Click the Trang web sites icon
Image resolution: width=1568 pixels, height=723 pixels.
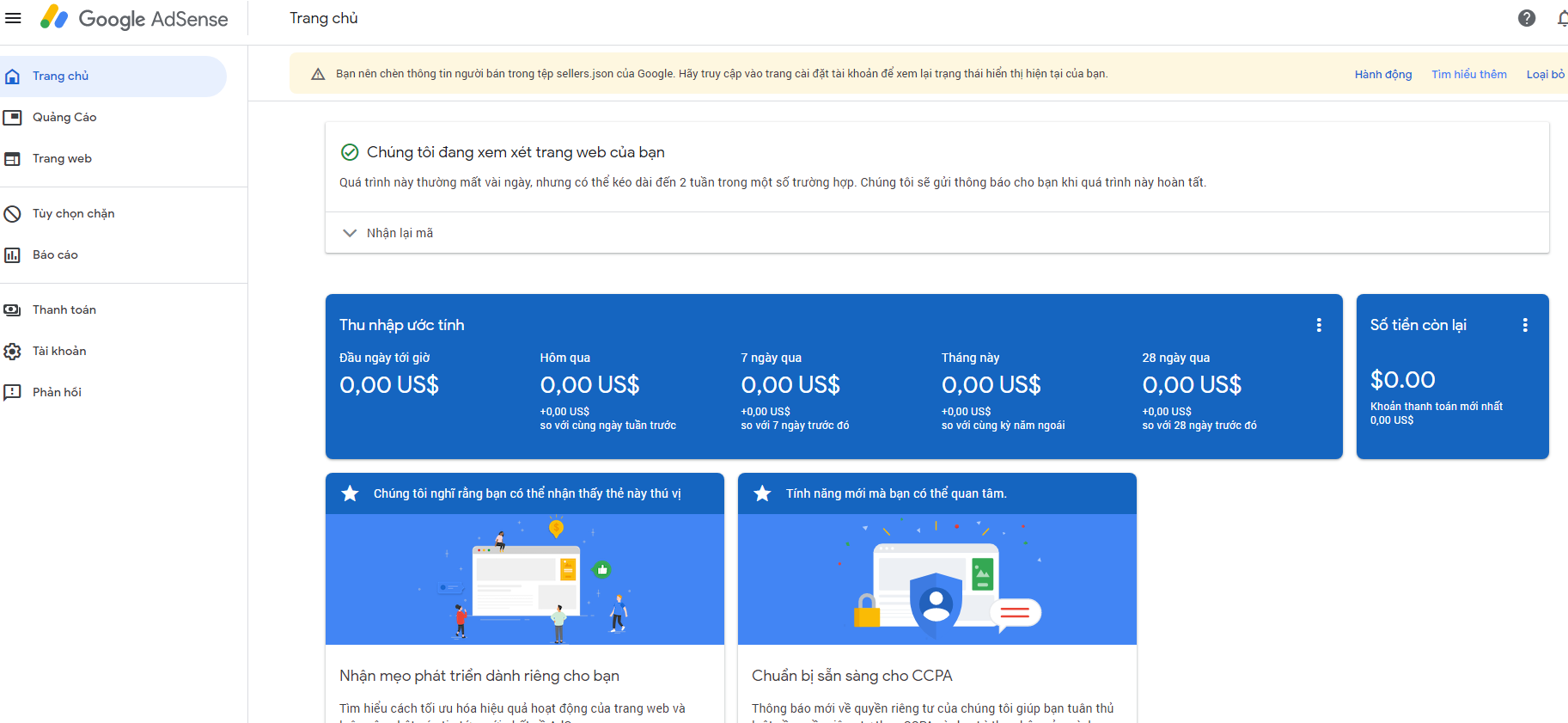pyautogui.click(x=12, y=159)
